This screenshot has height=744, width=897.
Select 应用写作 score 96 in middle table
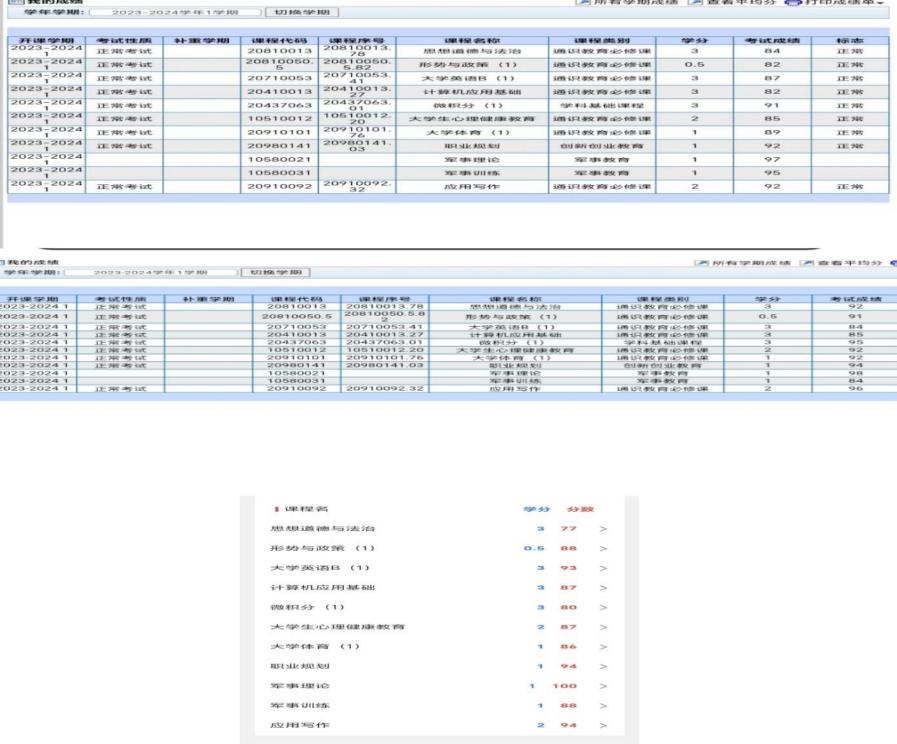(x=856, y=389)
